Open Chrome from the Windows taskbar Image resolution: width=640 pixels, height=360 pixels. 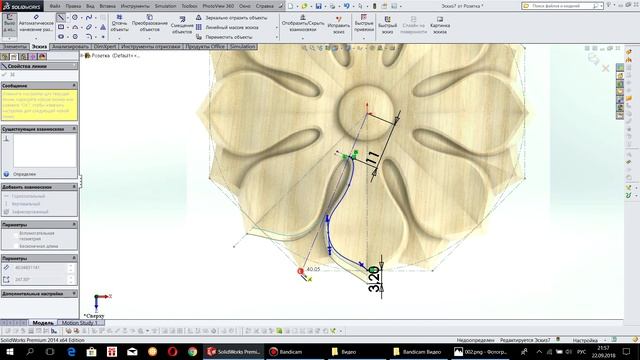point(193,351)
